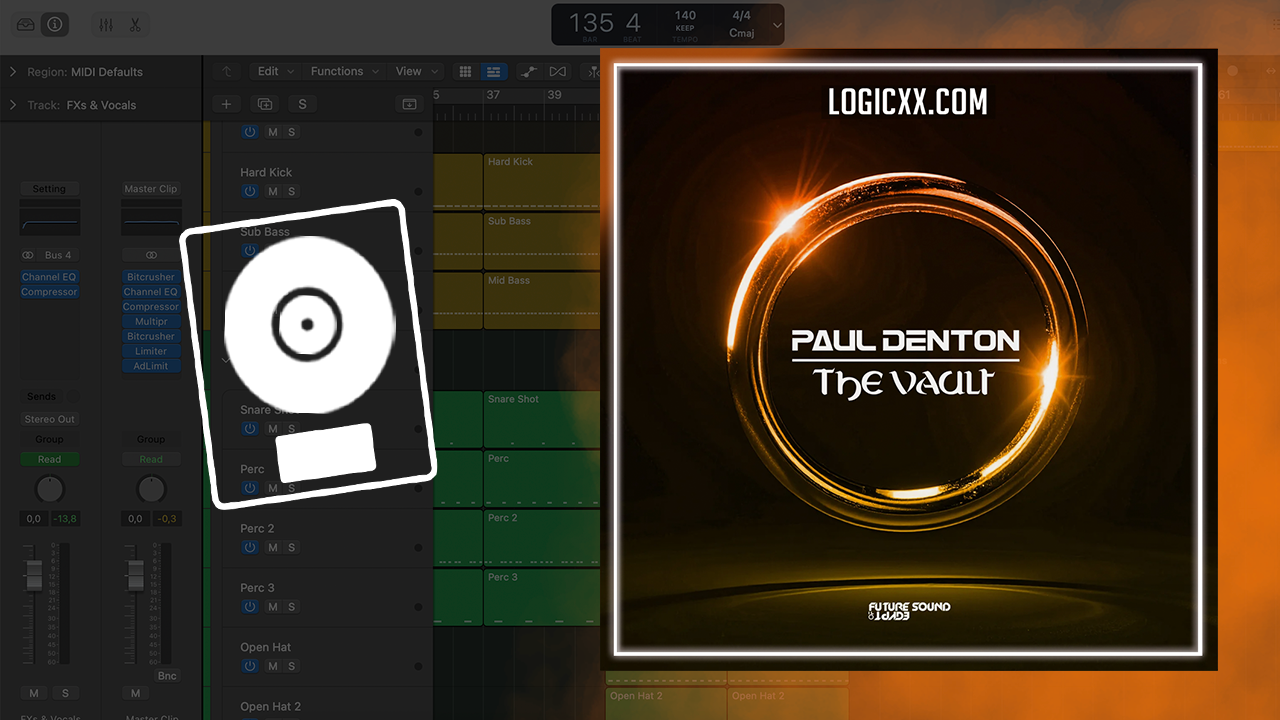Open the Library panel icon
1280x720 pixels.
coord(26,25)
